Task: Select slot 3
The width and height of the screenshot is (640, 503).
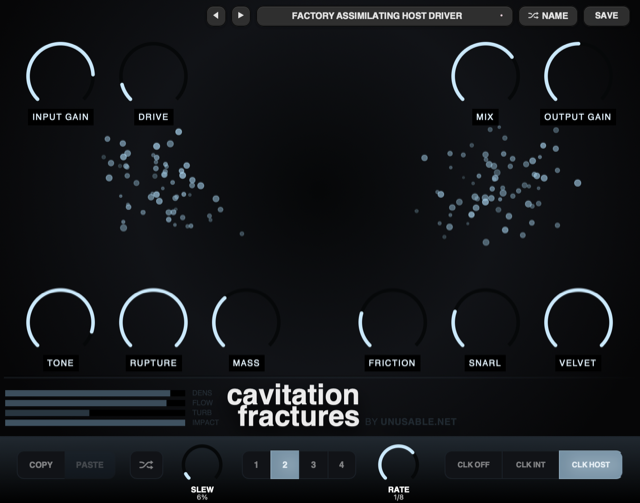Action: [x=313, y=465]
